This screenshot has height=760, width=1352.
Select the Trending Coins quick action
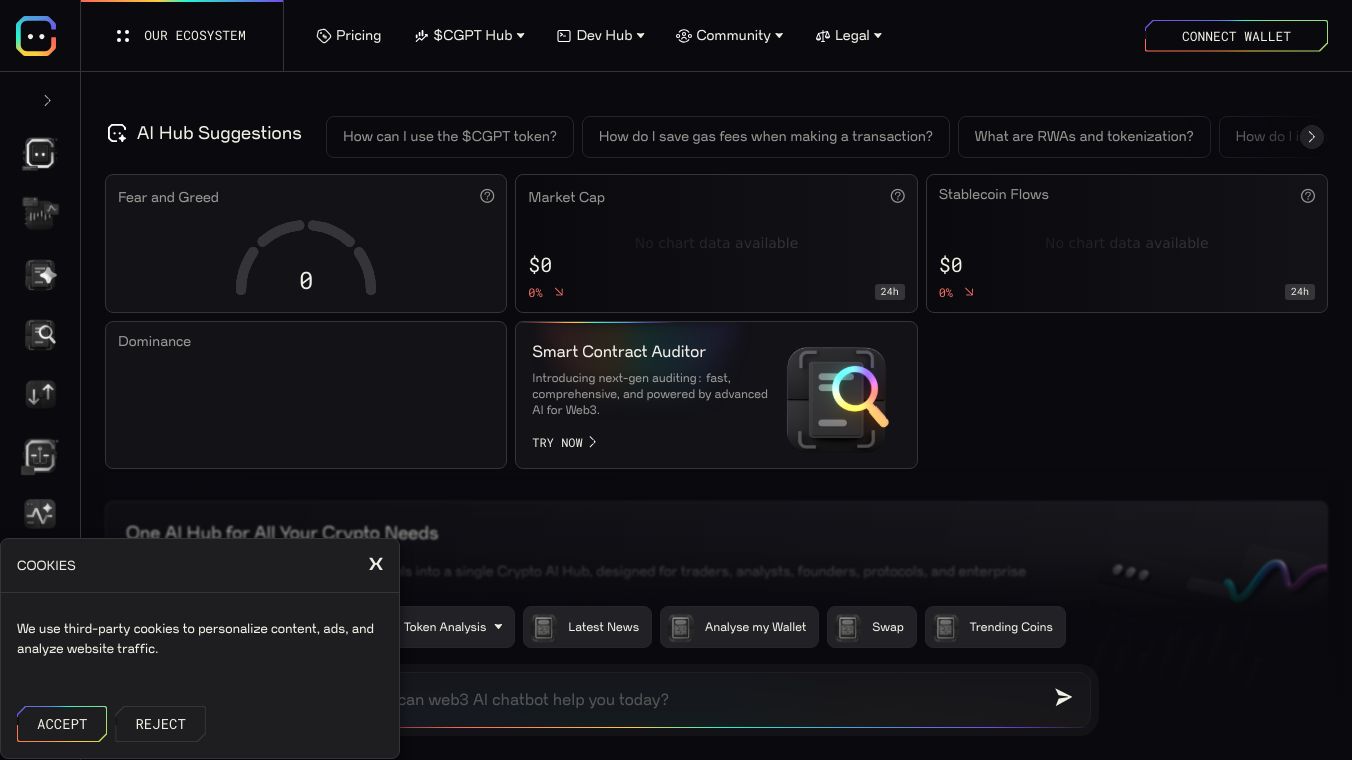[995, 627]
